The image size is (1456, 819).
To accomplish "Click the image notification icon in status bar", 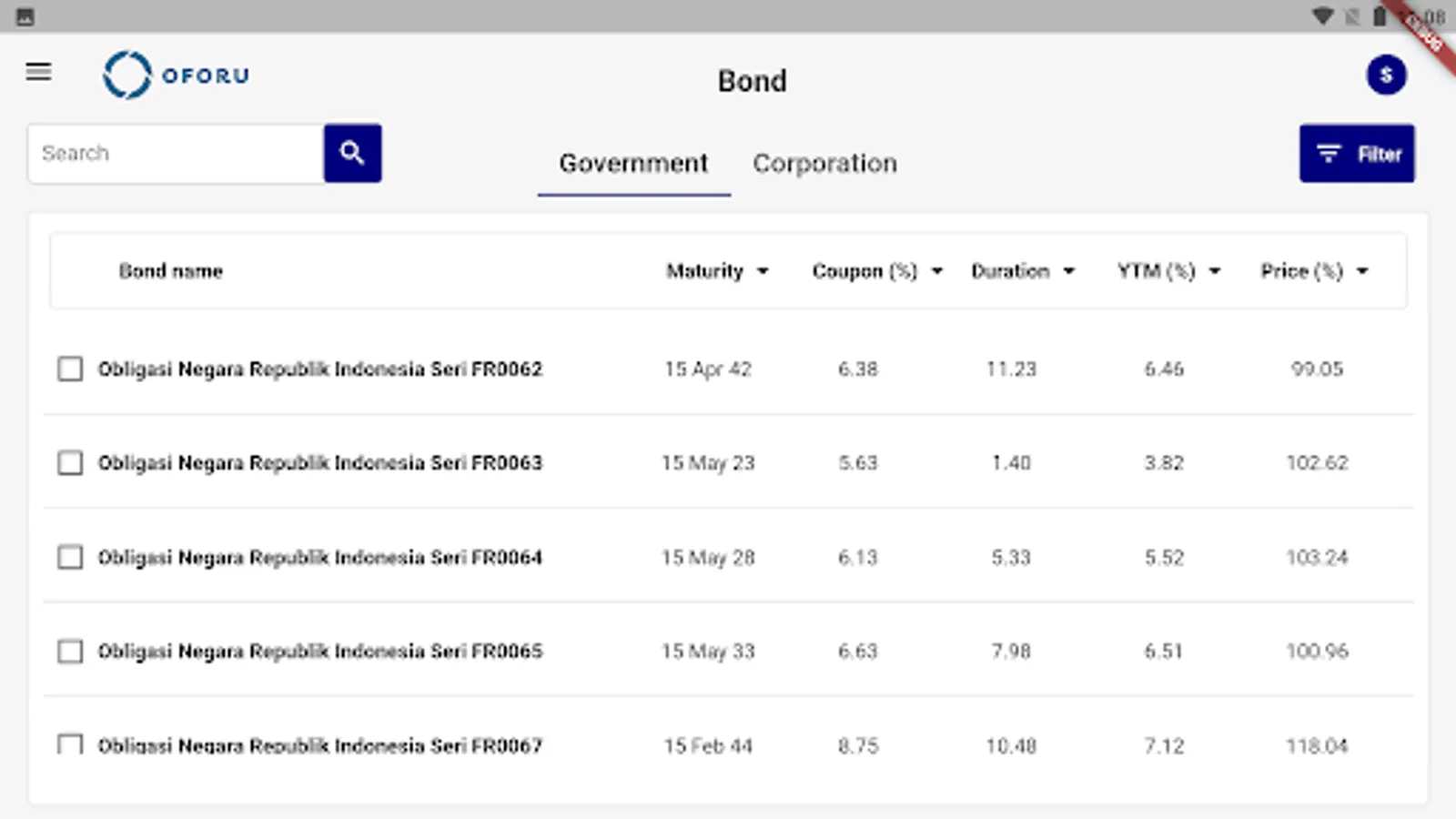I will [25, 16].
